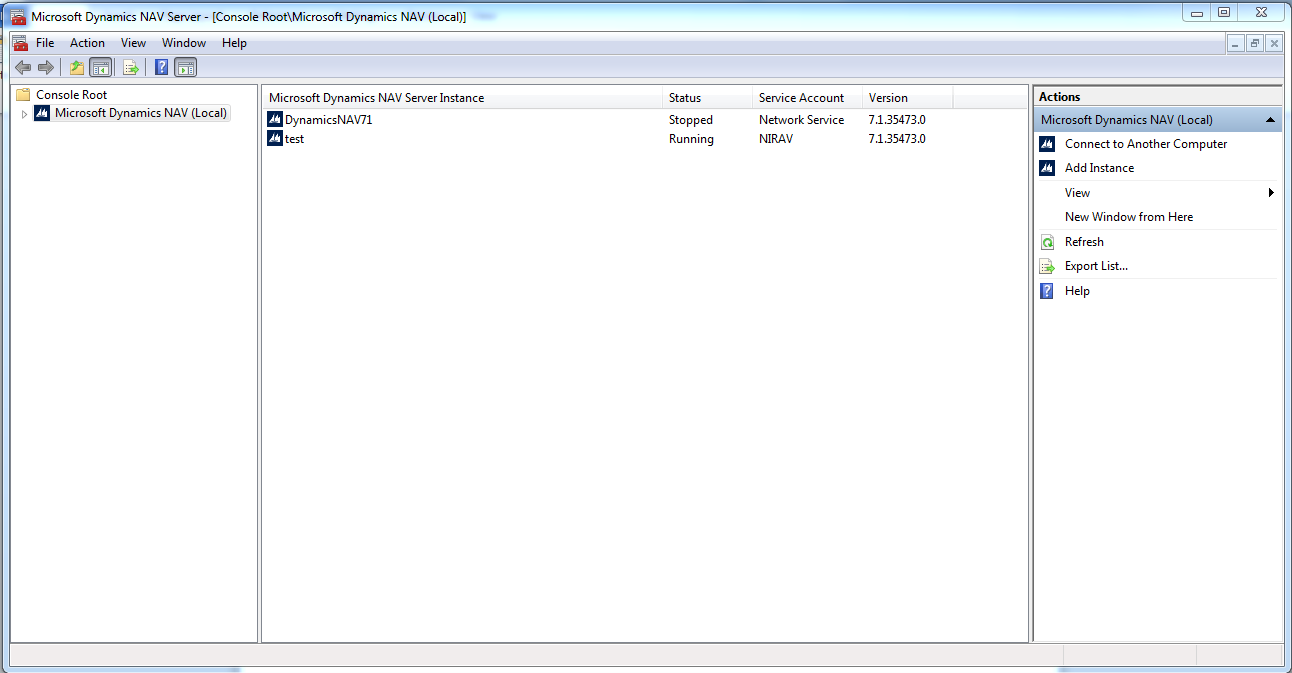Open the View submenu in Actions pane
The height and width of the screenshot is (673, 1292).
1077,192
